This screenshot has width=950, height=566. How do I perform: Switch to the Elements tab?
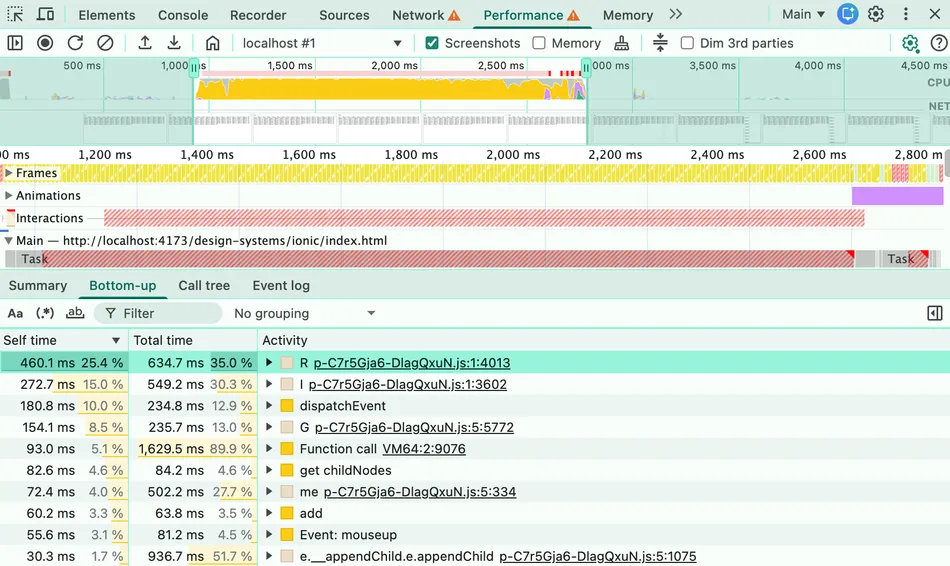click(x=107, y=15)
